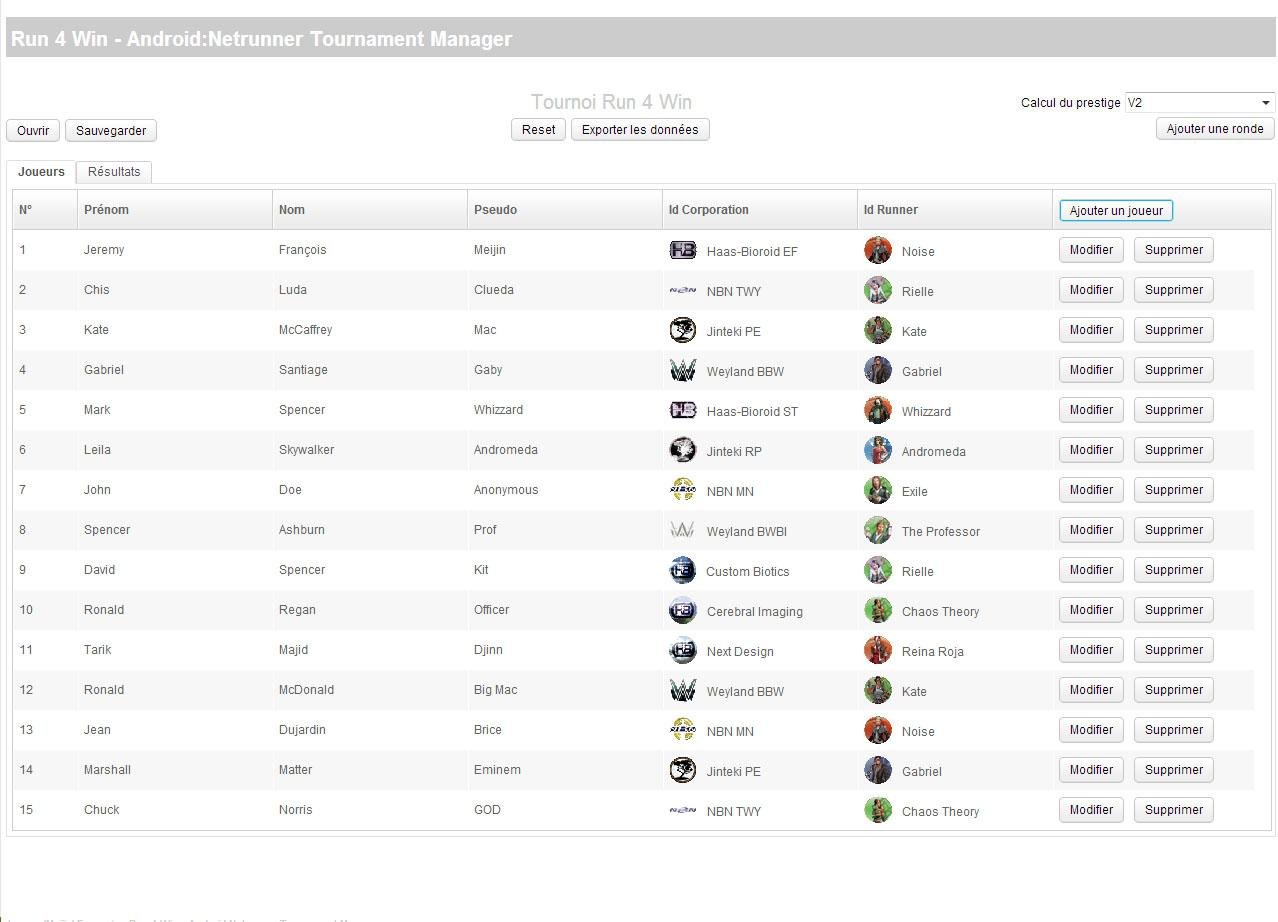The width and height of the screenshot is (1278, 922).
Task: Switch to the Résultats tab
Action: click(114, 171)
